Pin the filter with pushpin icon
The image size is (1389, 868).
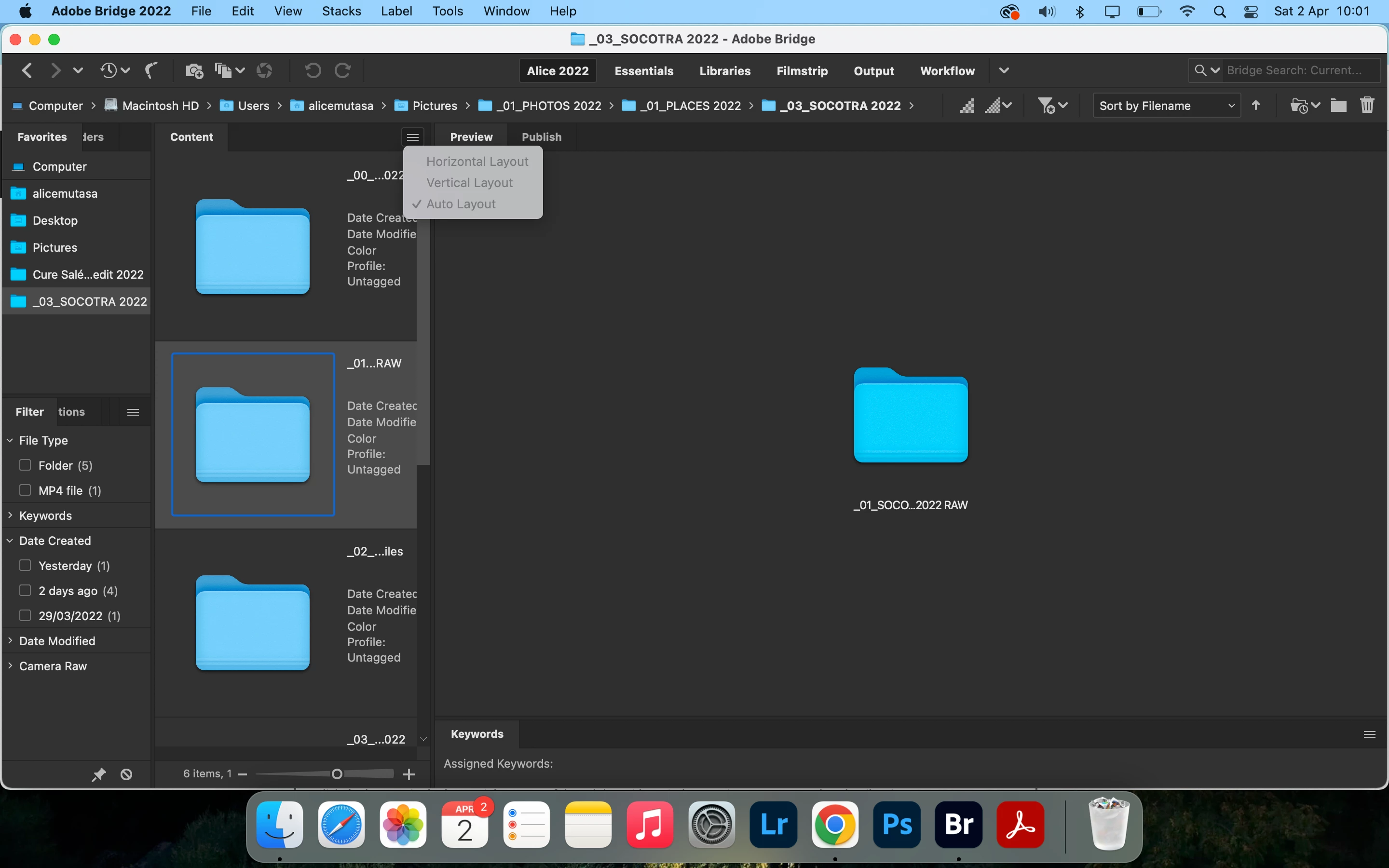99,774
